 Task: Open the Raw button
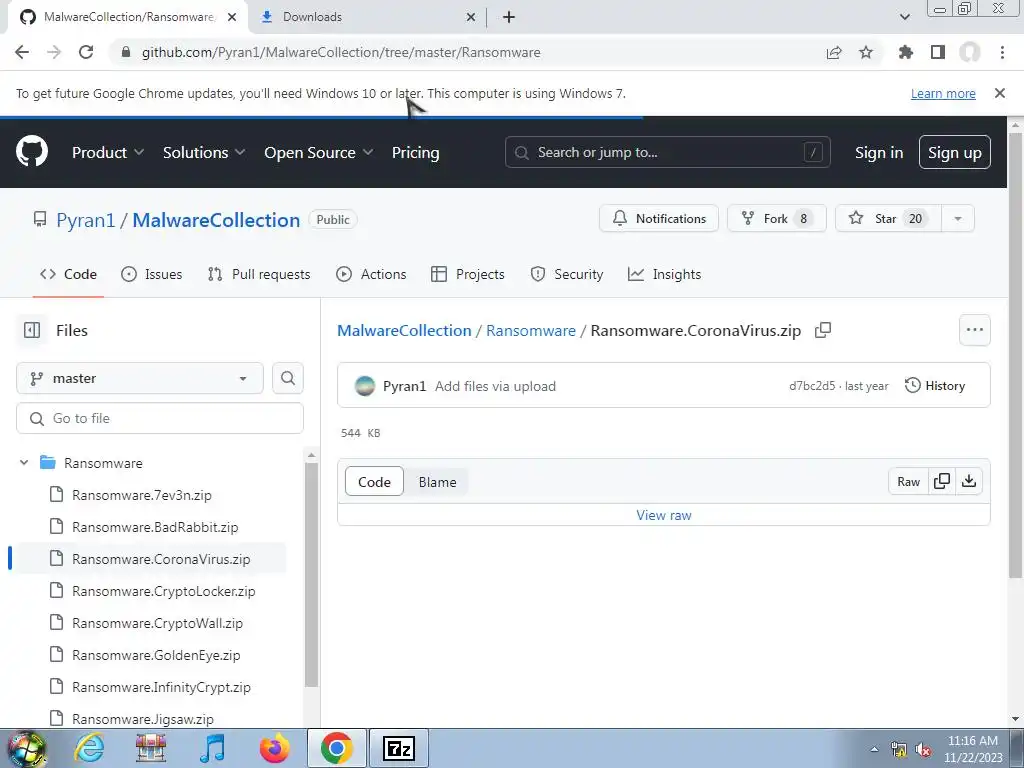point(908,481)
